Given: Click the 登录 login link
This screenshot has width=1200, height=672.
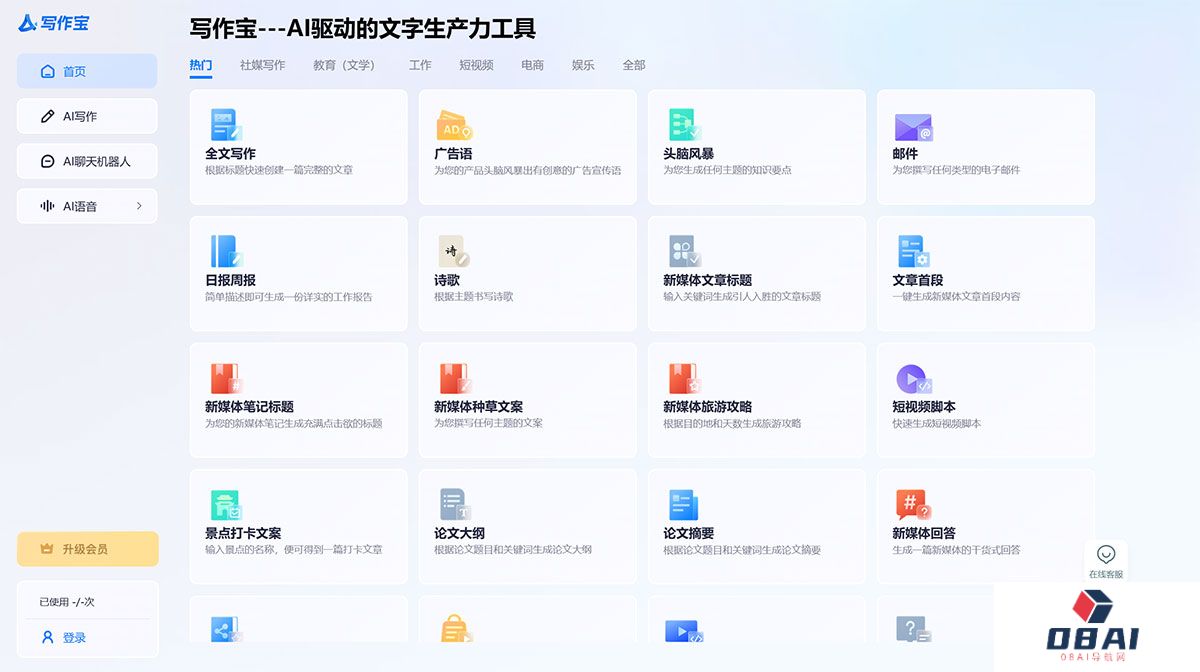Looking at the screenshot, I should click(74, 637).
